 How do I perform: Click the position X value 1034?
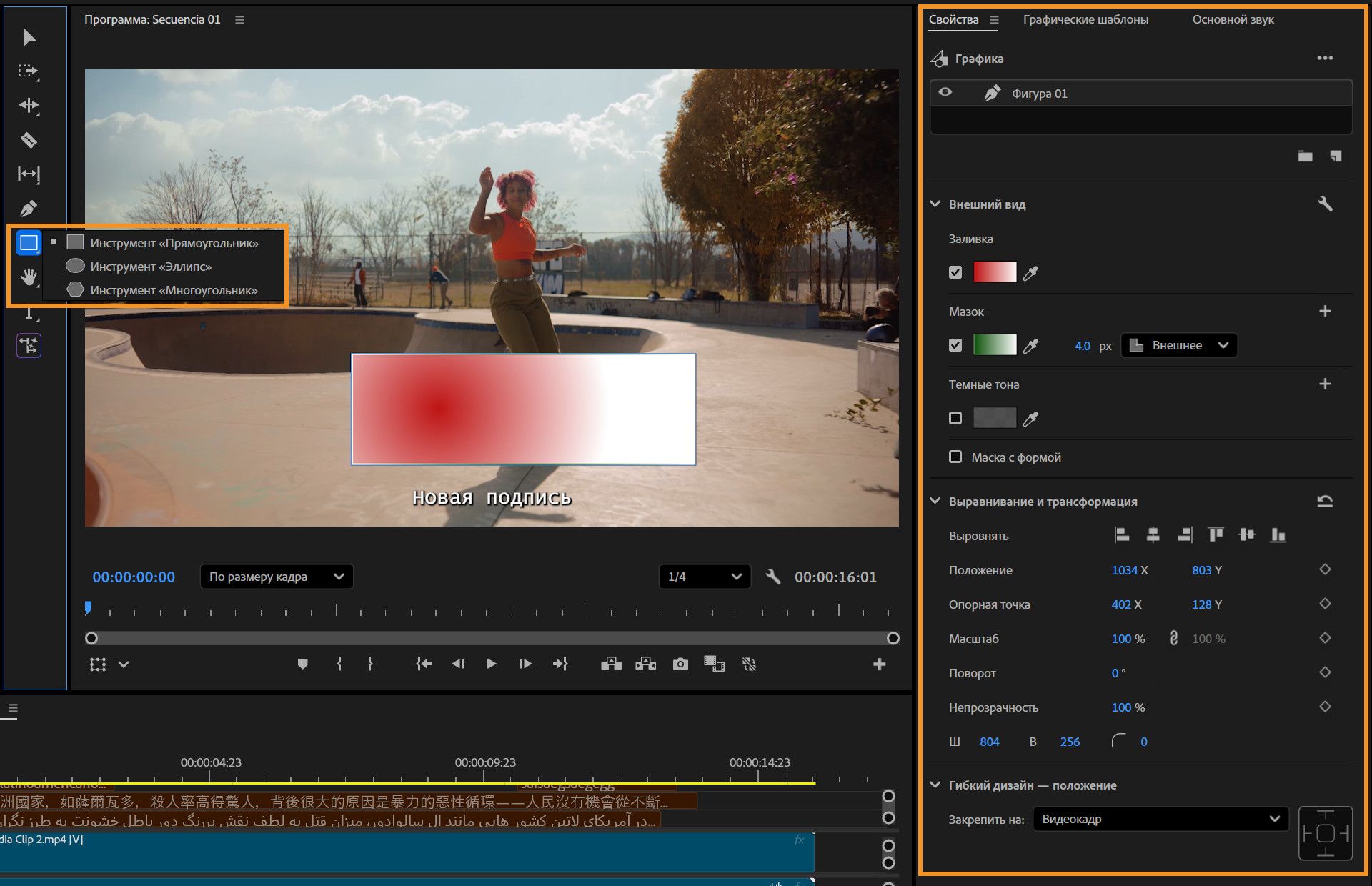pos(1124,570)
